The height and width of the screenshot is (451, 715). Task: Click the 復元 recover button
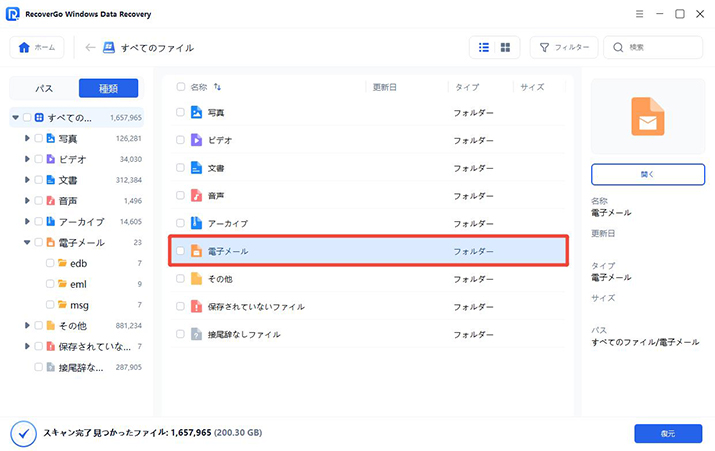tap(667, 433)
